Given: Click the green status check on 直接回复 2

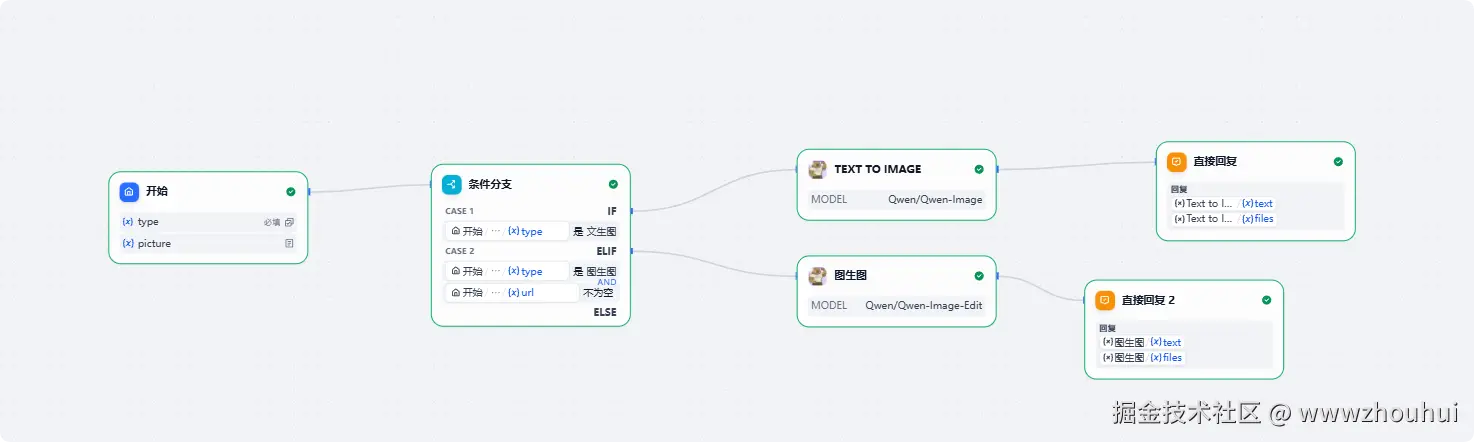Looking at the screenshot, I should (x=1266, y=300).
